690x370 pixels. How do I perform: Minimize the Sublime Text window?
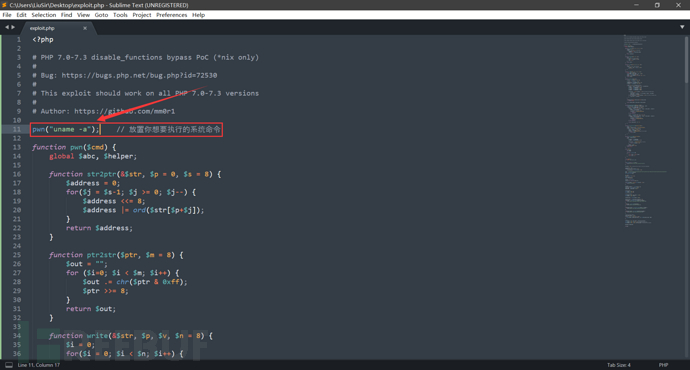tap(636, 5)
